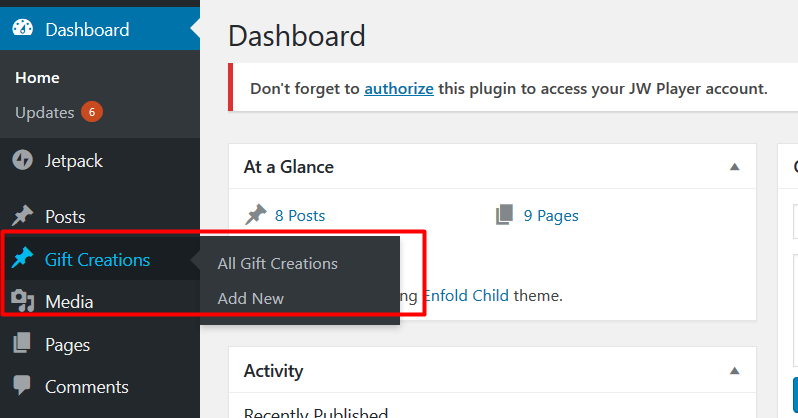Viewport: 798px width, 418px height.
Task: Click the Comments speech bubble icon
Action: pos(22,385)
